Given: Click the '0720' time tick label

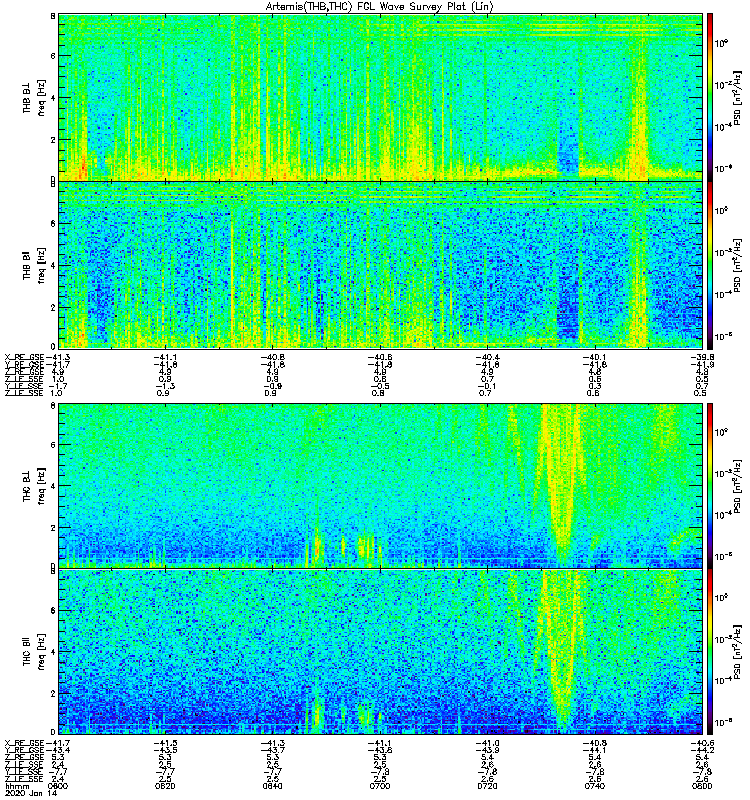Looking at the screenshot, I should 487,786.
